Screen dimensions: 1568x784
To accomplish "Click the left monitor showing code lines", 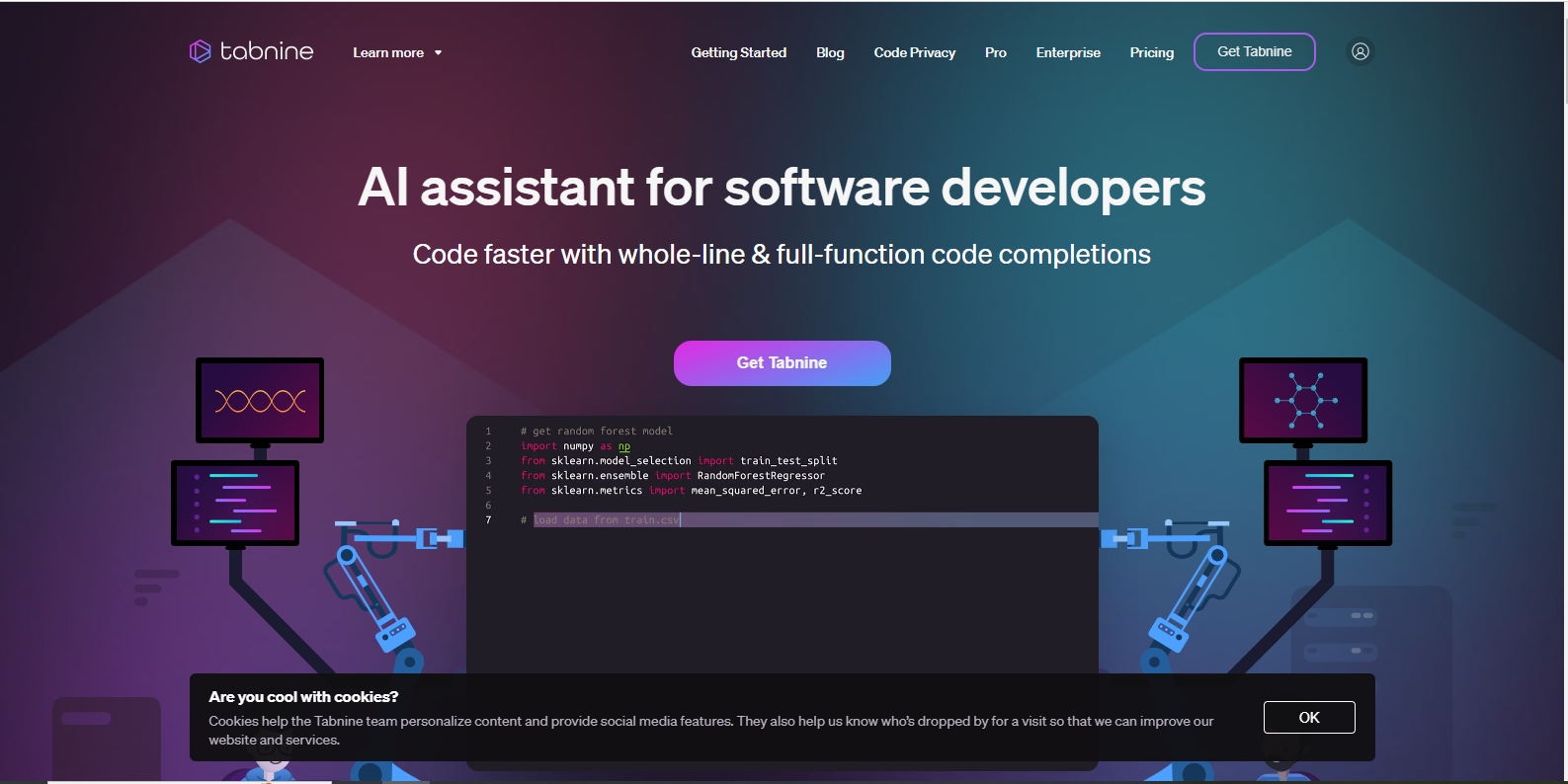I will click(235, 503).
